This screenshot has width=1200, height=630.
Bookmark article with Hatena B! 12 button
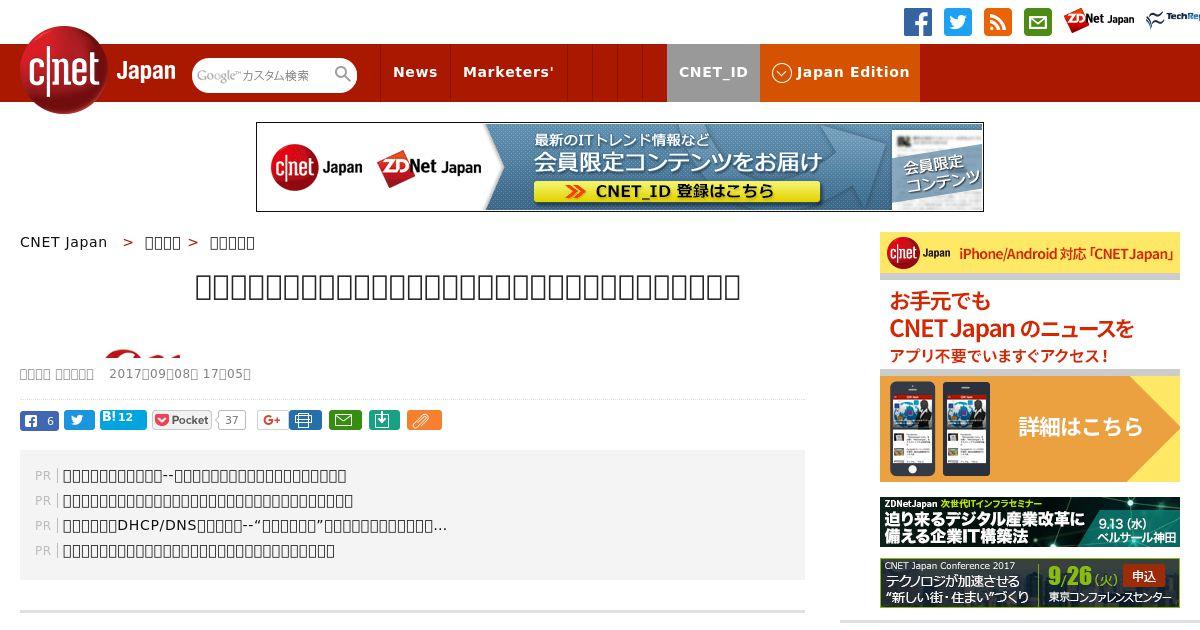coord(123,419)
